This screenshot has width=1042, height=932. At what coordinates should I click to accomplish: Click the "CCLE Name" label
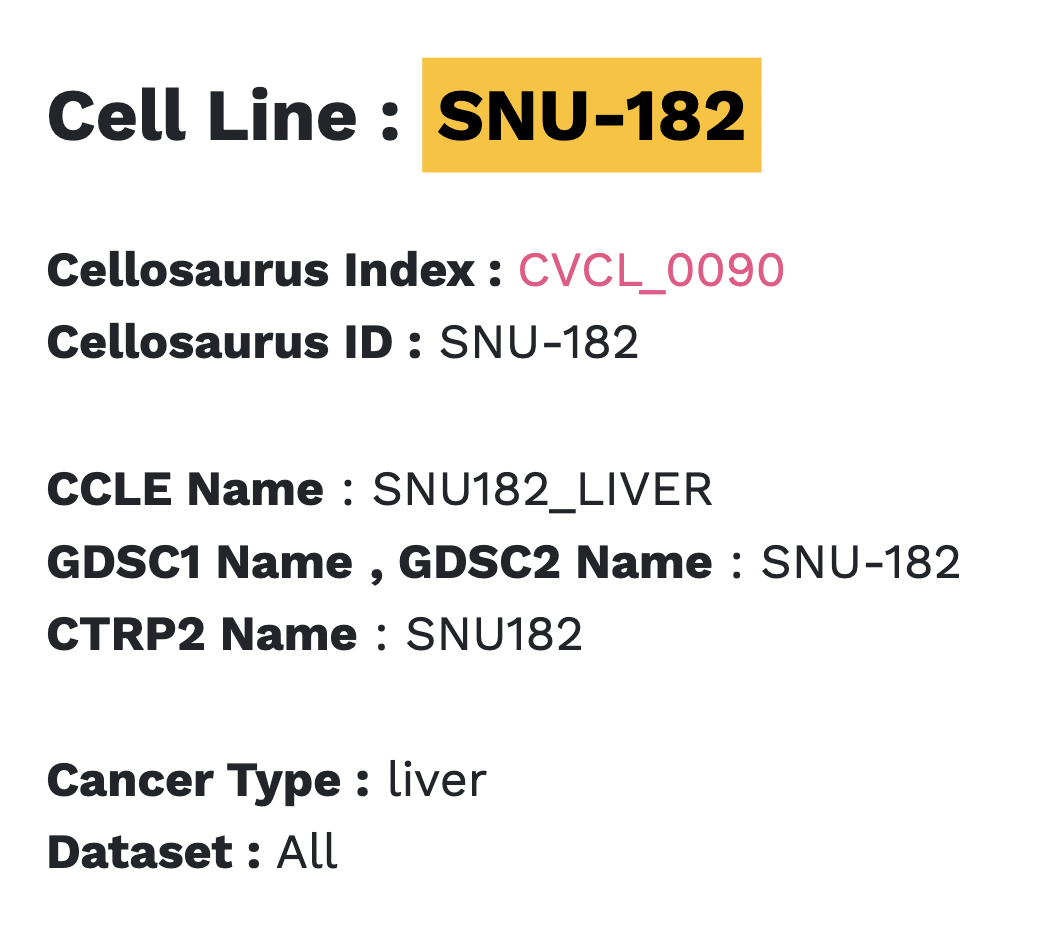tap(186, 490)
